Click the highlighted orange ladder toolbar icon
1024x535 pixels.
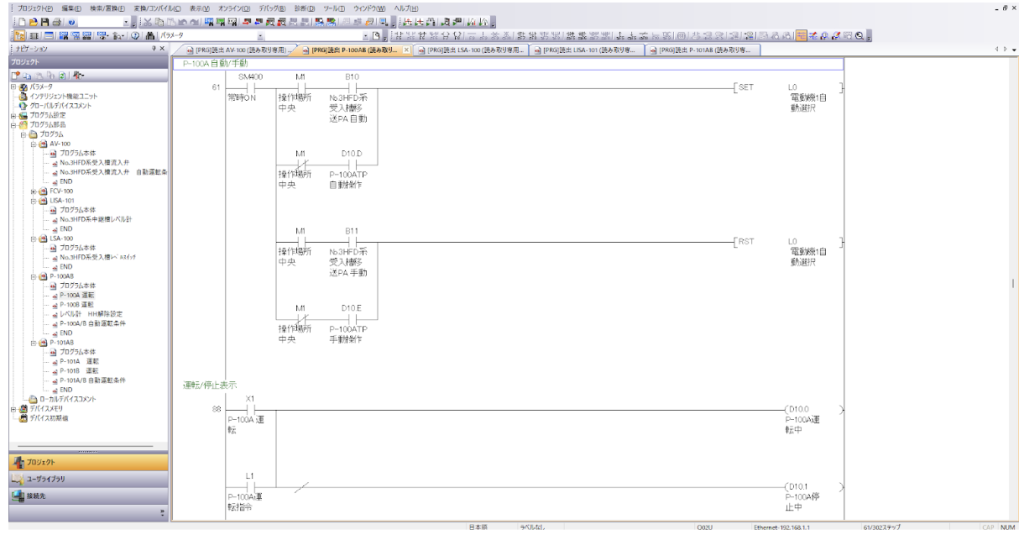(x=801, y=35)
